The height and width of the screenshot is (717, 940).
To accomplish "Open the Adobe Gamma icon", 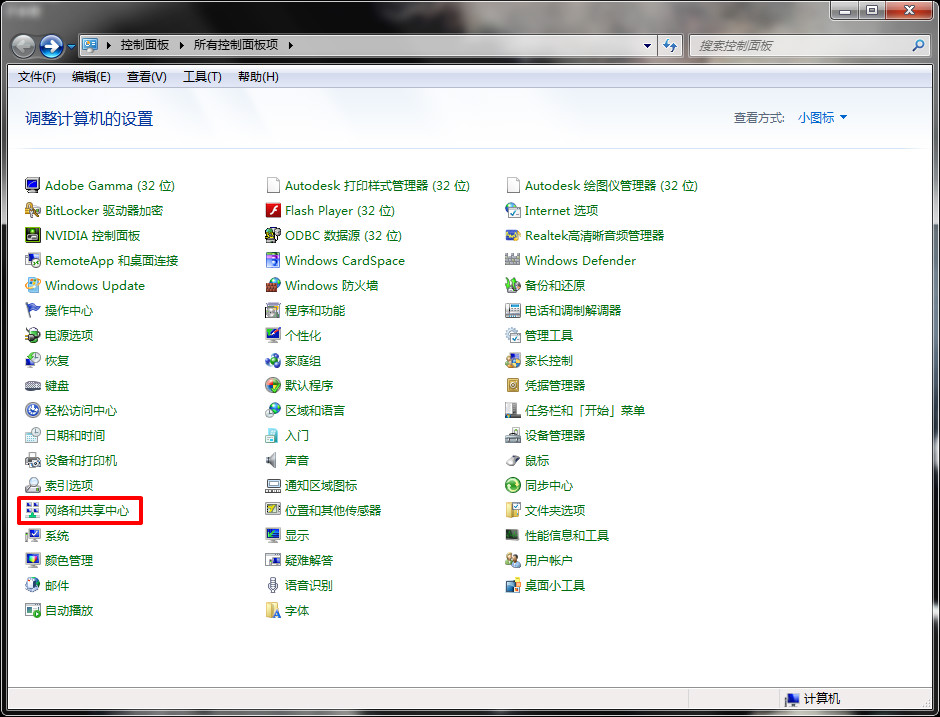I will (32, 185).
